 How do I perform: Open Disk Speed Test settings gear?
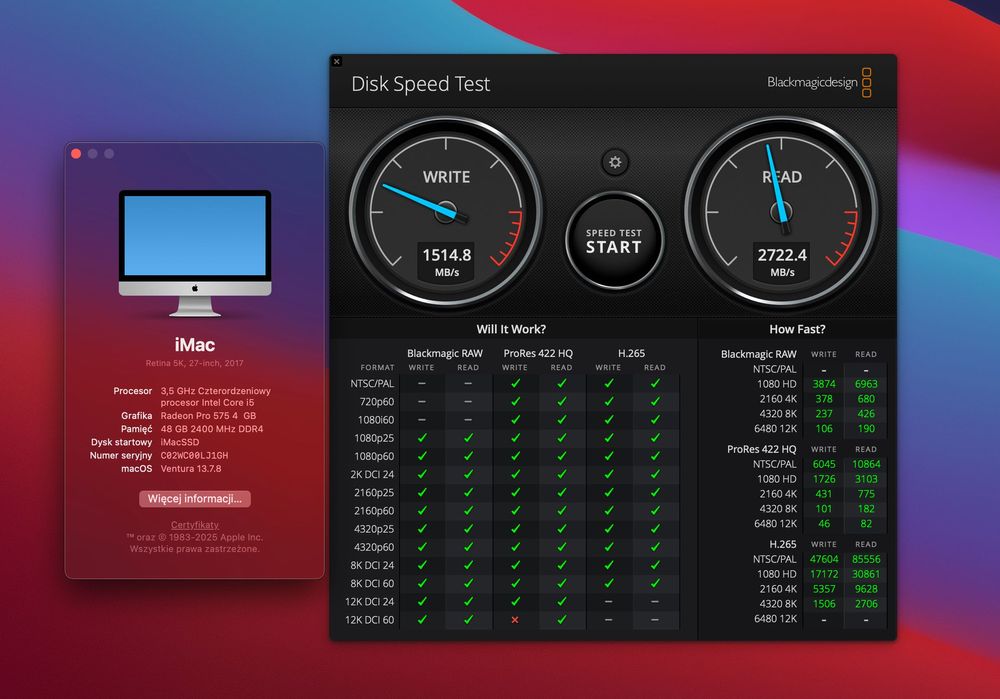(615, 162)
